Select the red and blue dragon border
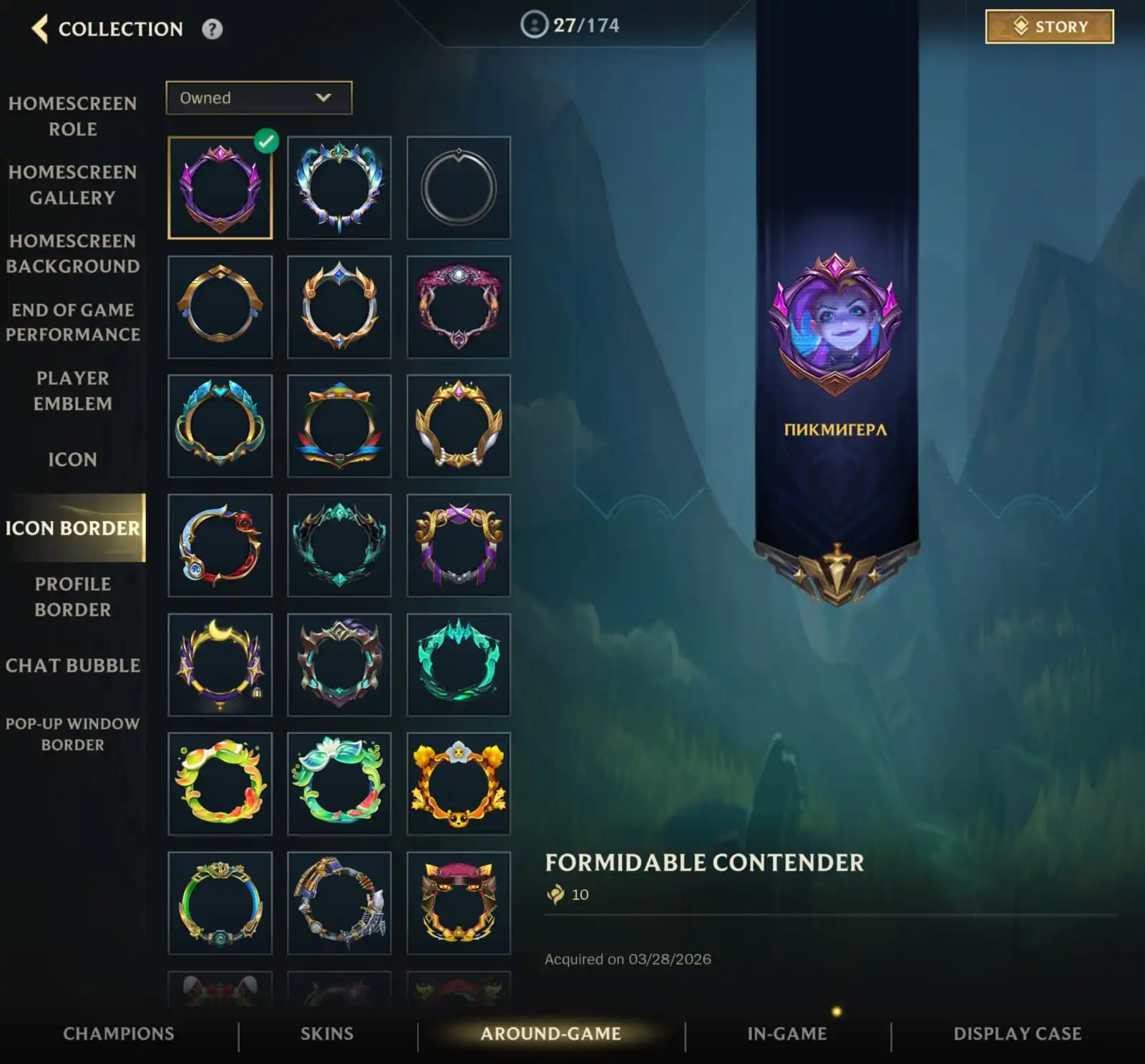1145x1064 pixels. [x=220, y=545]
